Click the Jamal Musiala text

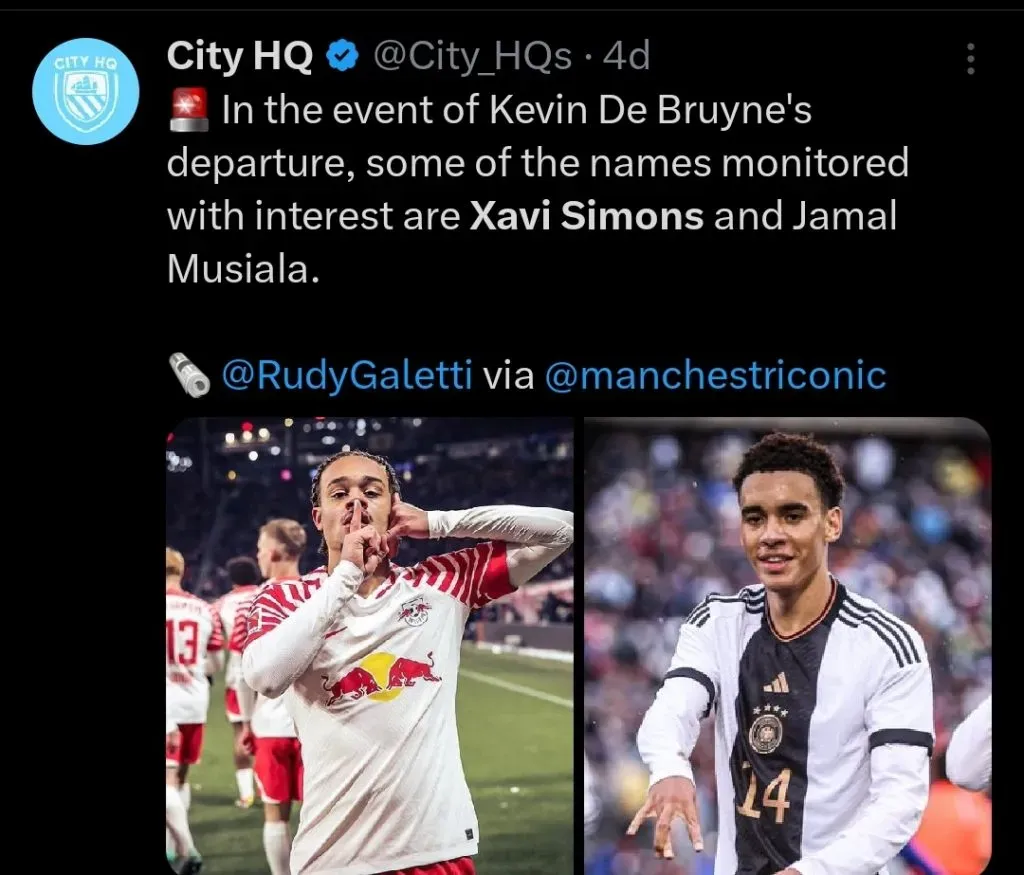(532, 242)
